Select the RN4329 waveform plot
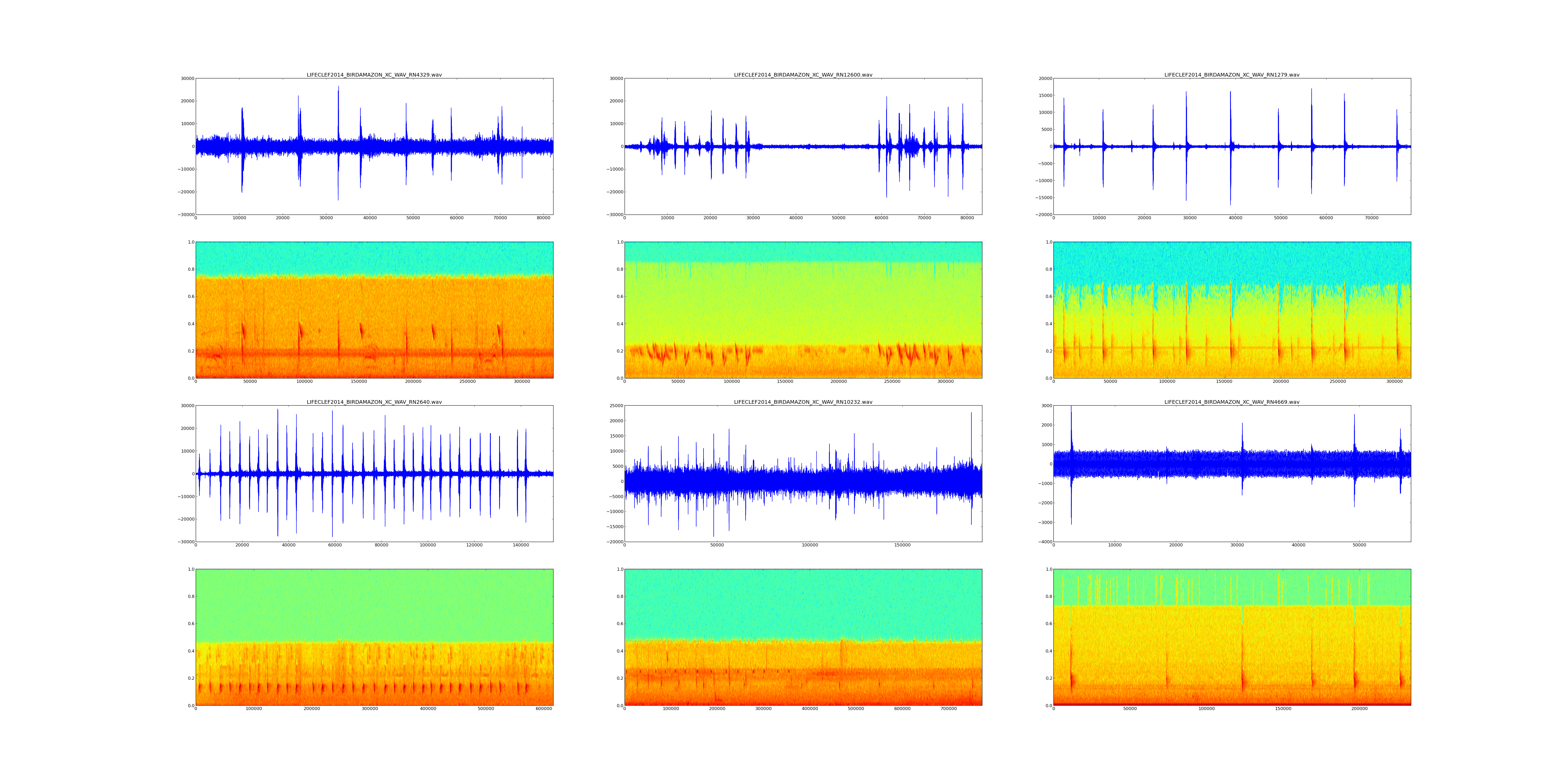 374,146
